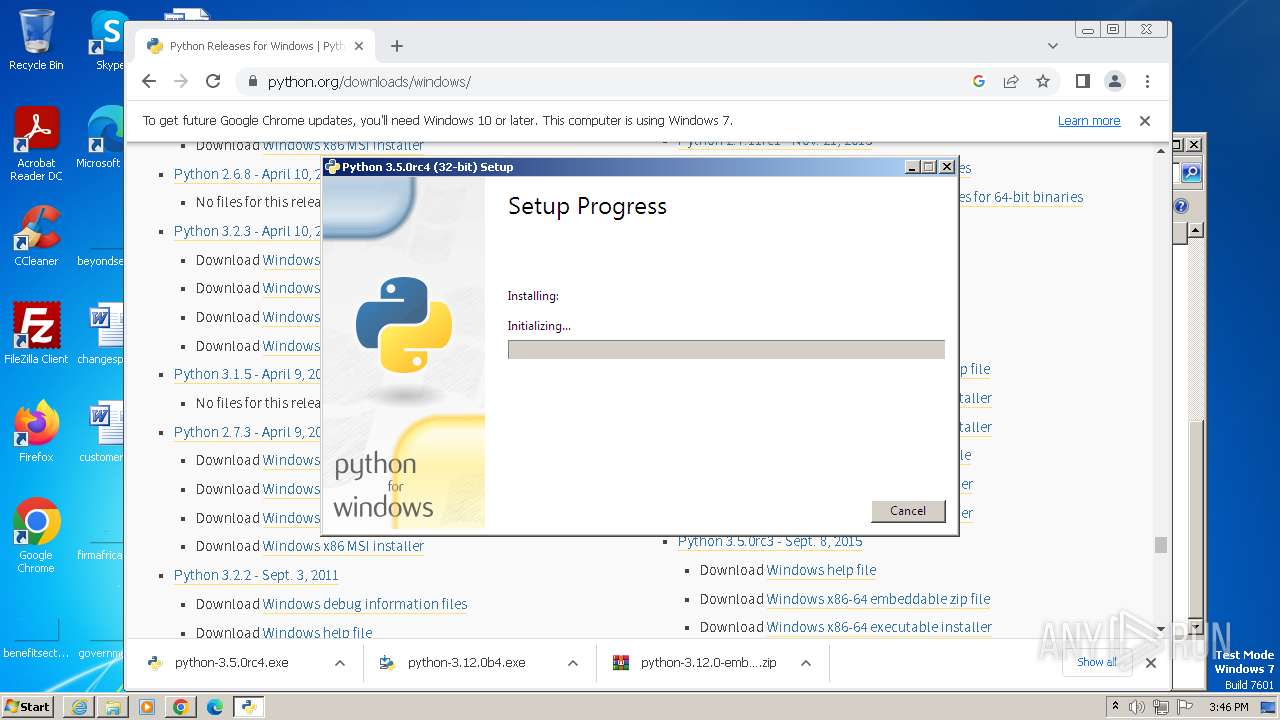Open FileZilla Client desktop icon
This screenshot has height=720, width=1280.
tap(36, 334)
